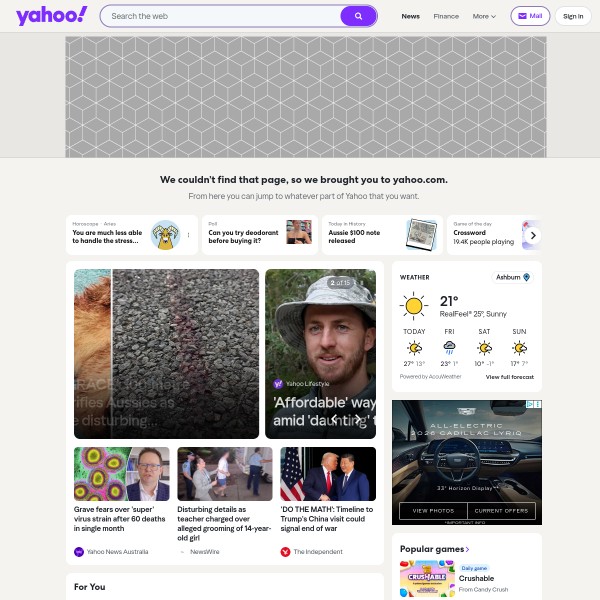Click the Yahoo logo
Image resolution: width=600 pixels, height=600 pixels.
point(51,16)
